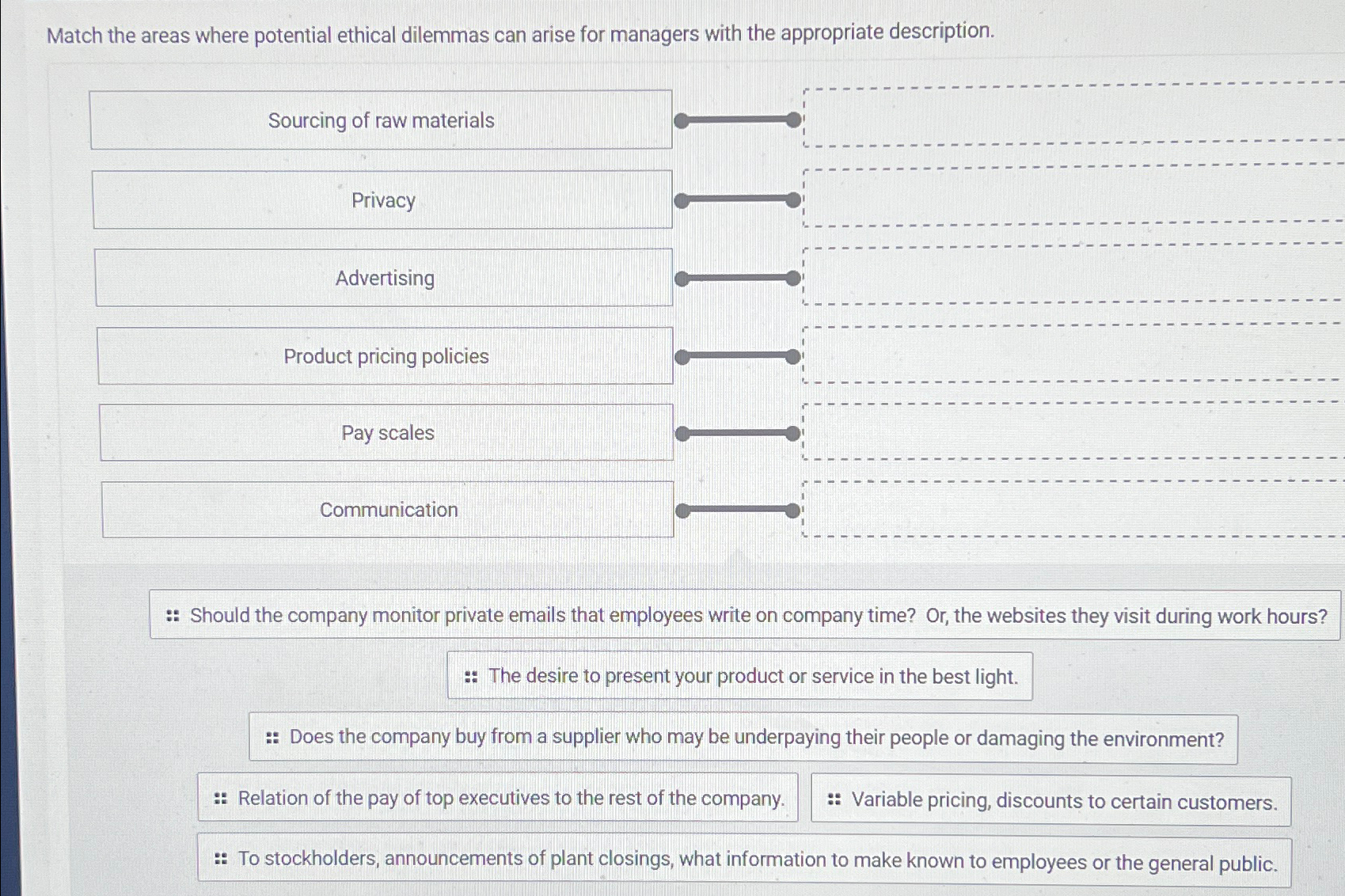Click connector line beside Sourcing of raw materials
This screenshot has height=896, width=1345.
pyautogui.click(x=737, y=120)
